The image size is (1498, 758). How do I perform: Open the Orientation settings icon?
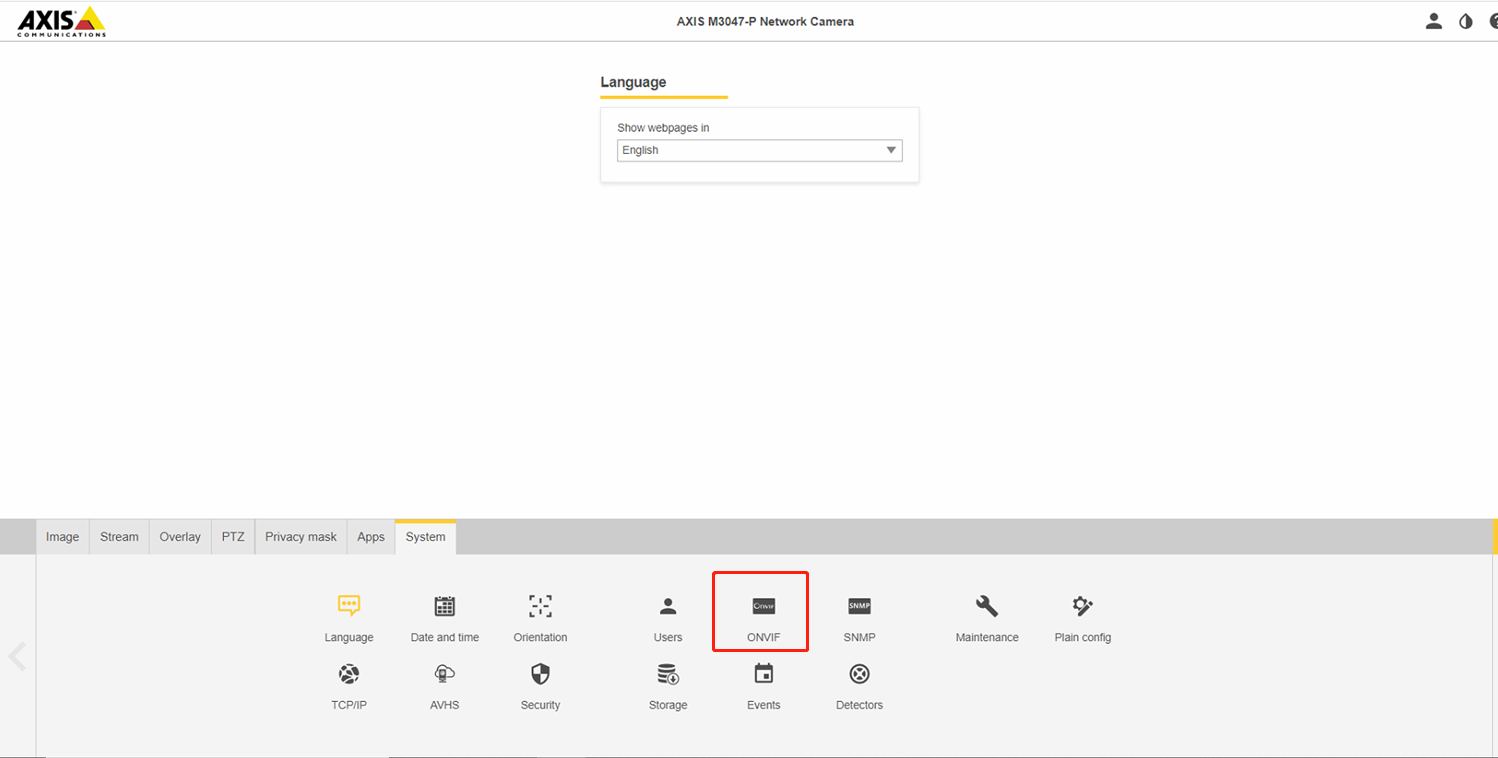[x=540, y=606]
